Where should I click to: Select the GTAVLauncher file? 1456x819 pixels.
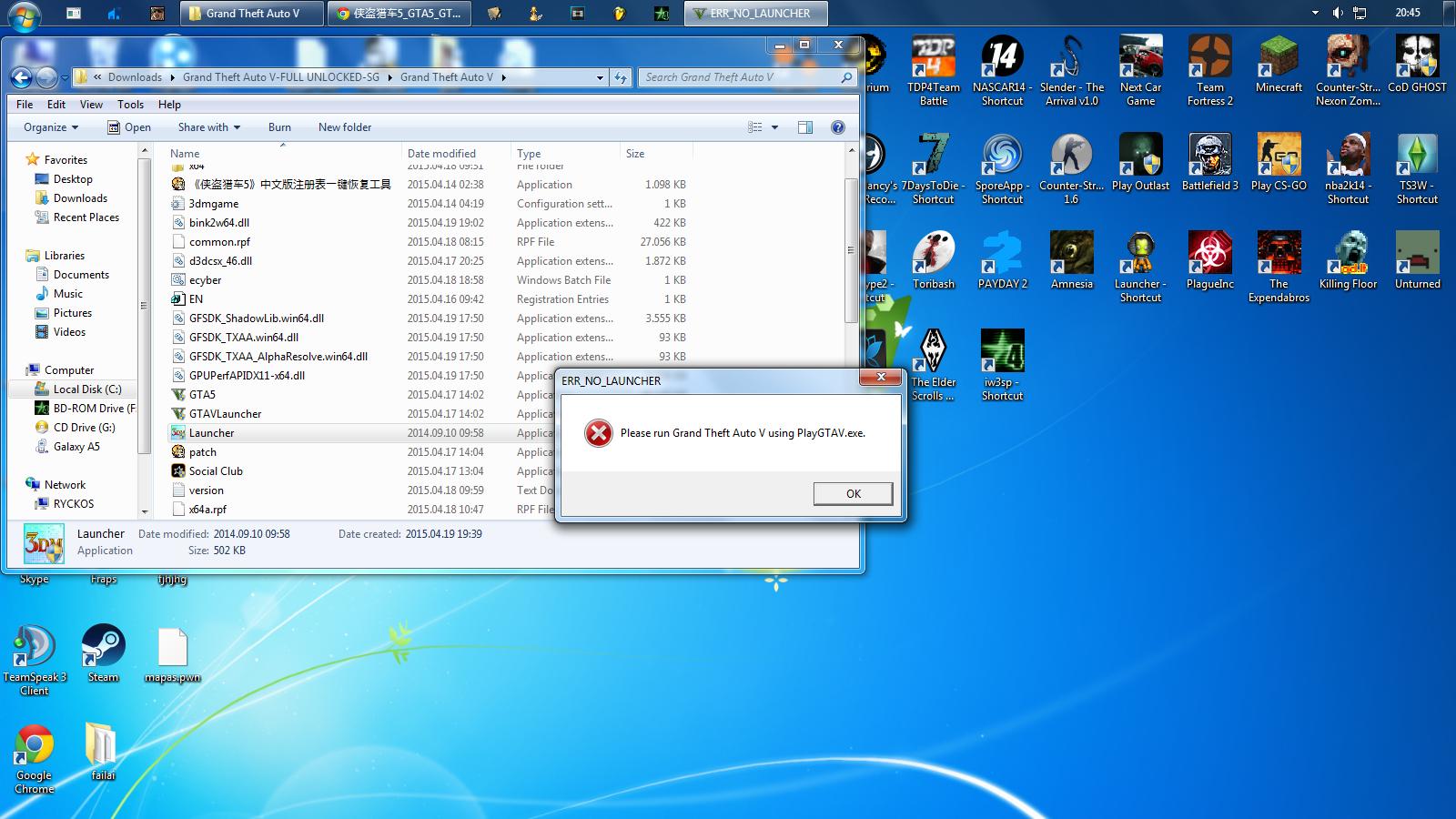(x=225, y=414)
